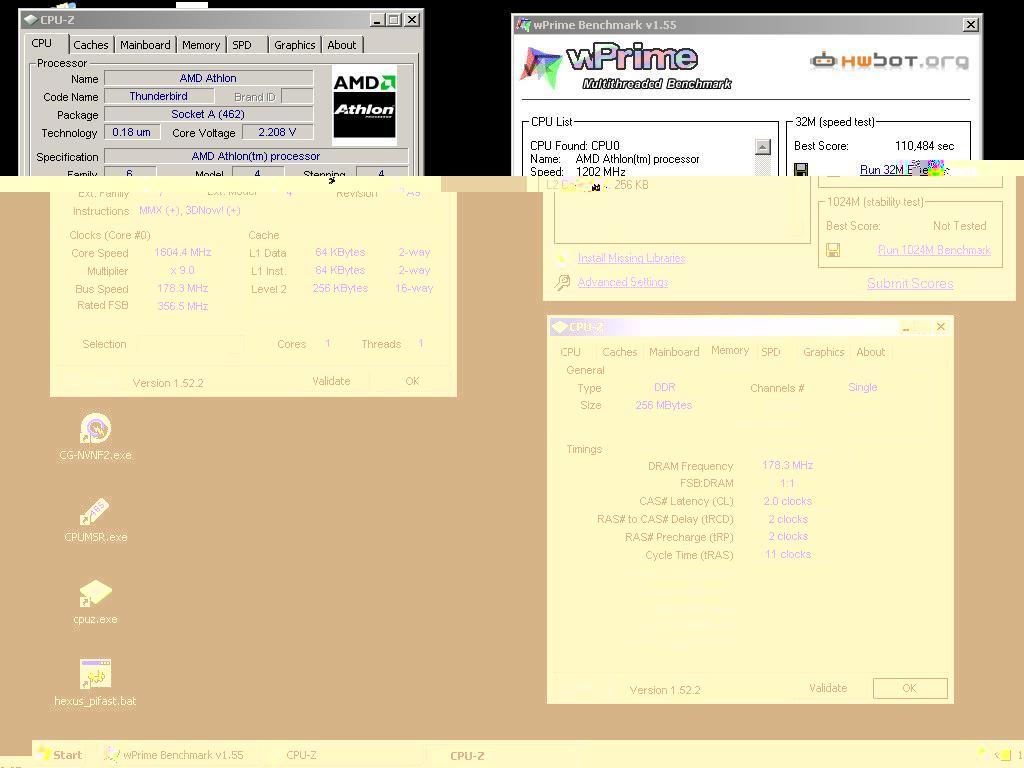Viewport: 1024px width, 768px height.
Task: Select the CPUMSR.exe desktop shortcut
Action: point(95,519)
